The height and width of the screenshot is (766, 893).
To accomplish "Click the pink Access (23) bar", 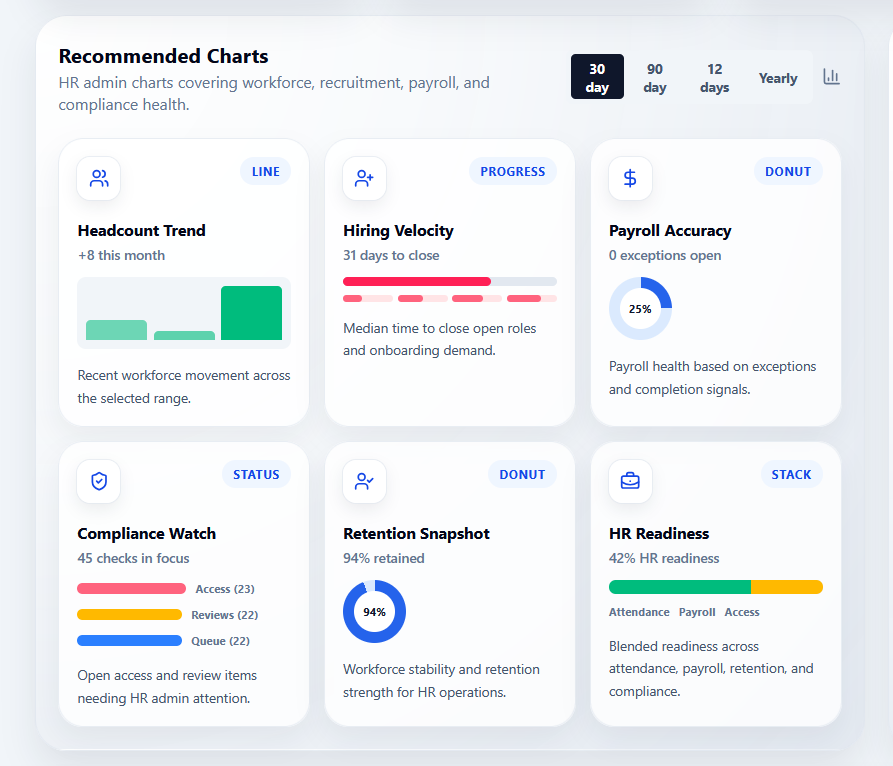I will [x=132, y=588].
